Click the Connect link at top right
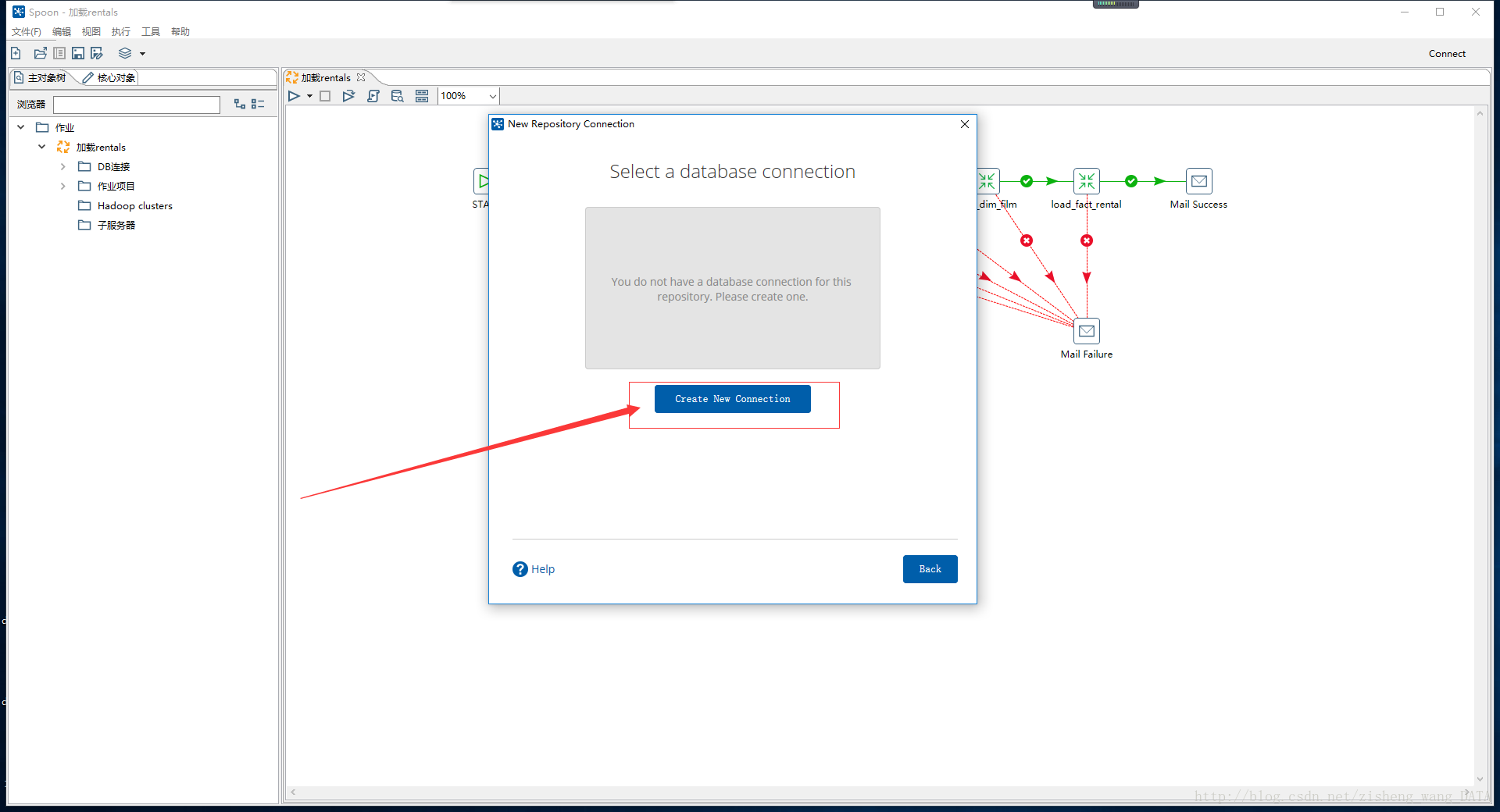Image resolution: width=1500 pixels, height=812 pixels. point(1447,53)
